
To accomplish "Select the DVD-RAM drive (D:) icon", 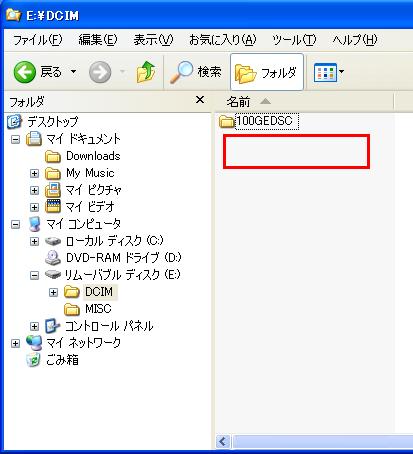I will (x=53, y=258).
